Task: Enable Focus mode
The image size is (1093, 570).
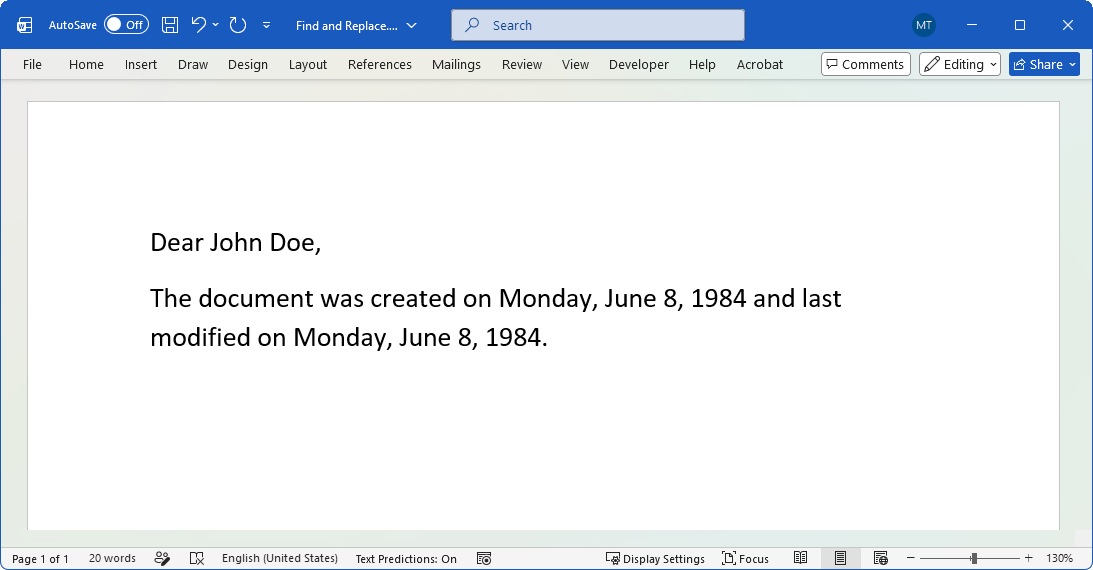Action: (745, 558)
